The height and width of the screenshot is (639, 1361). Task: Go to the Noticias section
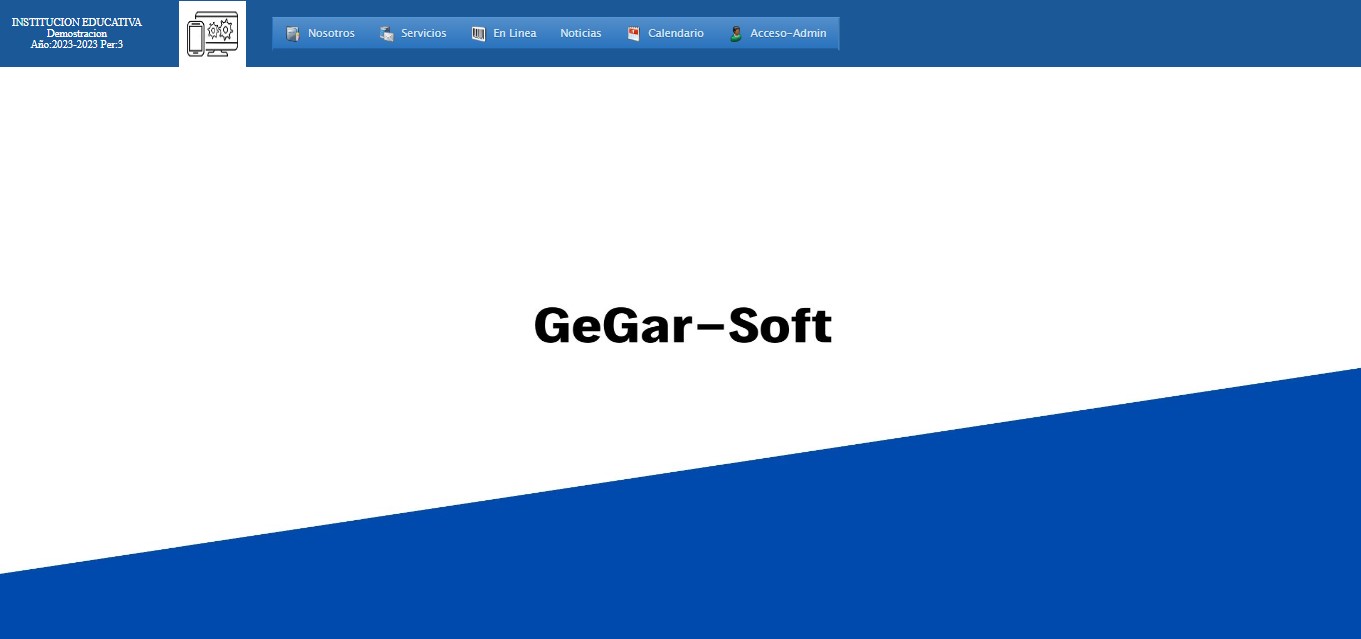coord(580,33)
